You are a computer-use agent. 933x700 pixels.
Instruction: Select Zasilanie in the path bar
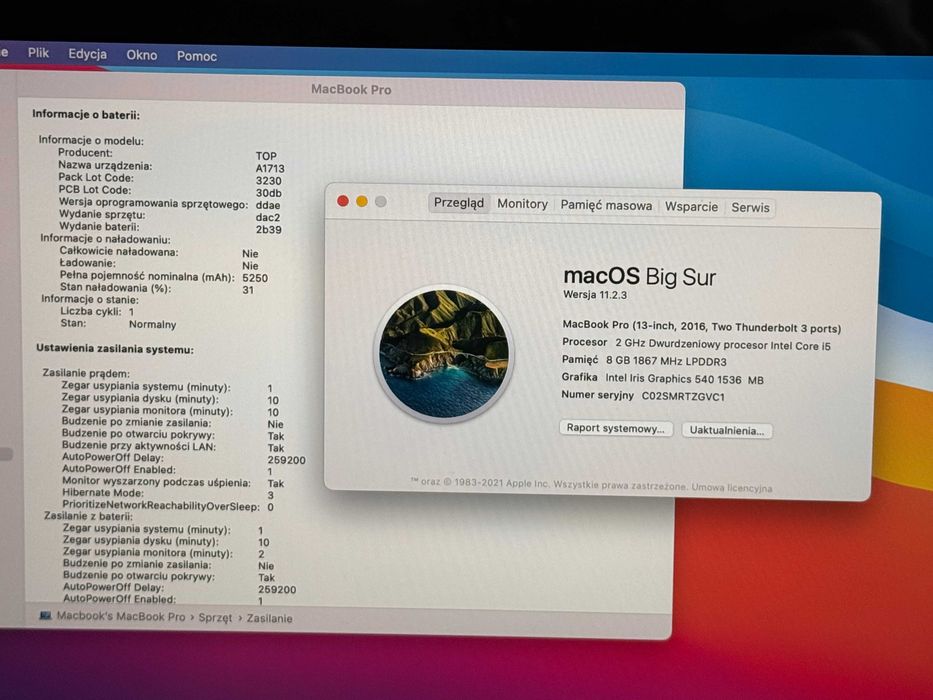(x=270, y=618)
